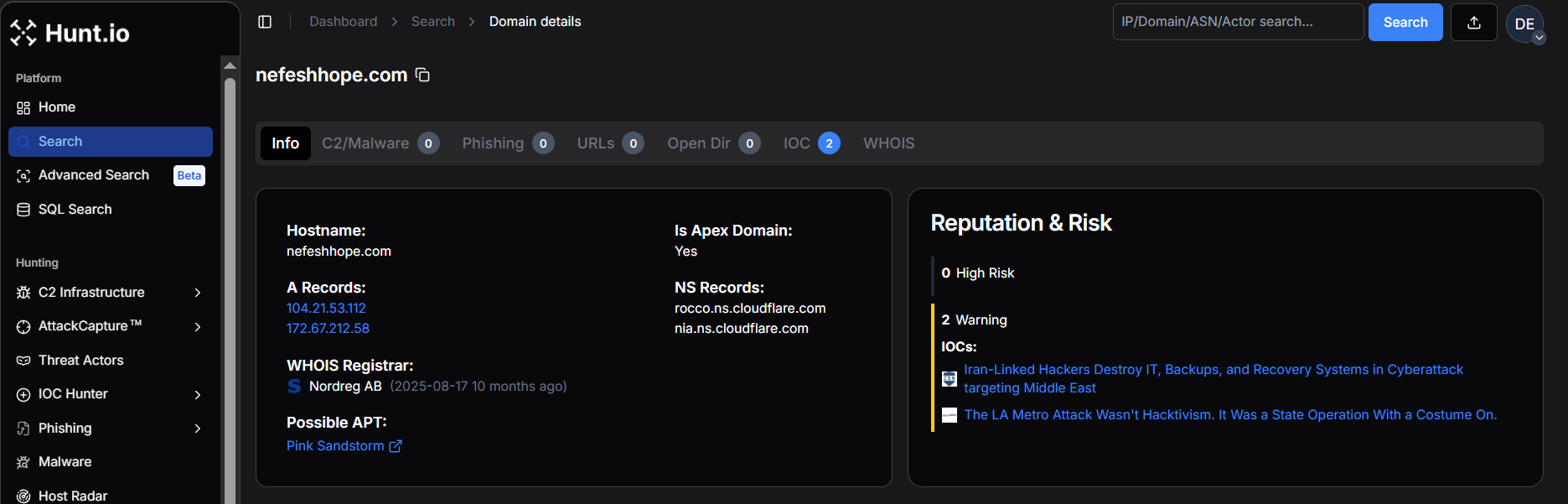Switch to the Phishing tab

pos(508,143)
